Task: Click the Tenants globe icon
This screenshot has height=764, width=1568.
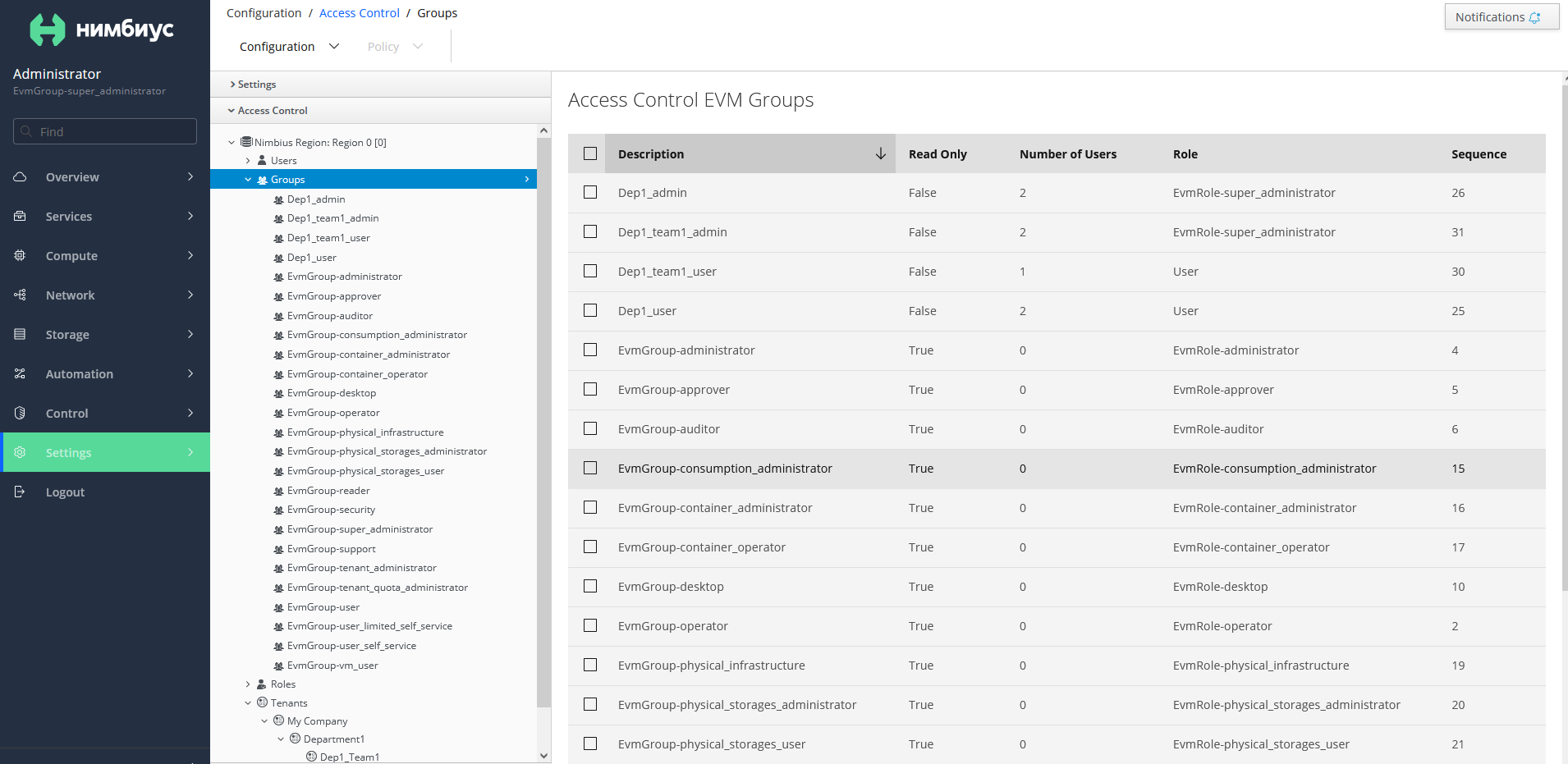Action: click(x=263, y=702)
